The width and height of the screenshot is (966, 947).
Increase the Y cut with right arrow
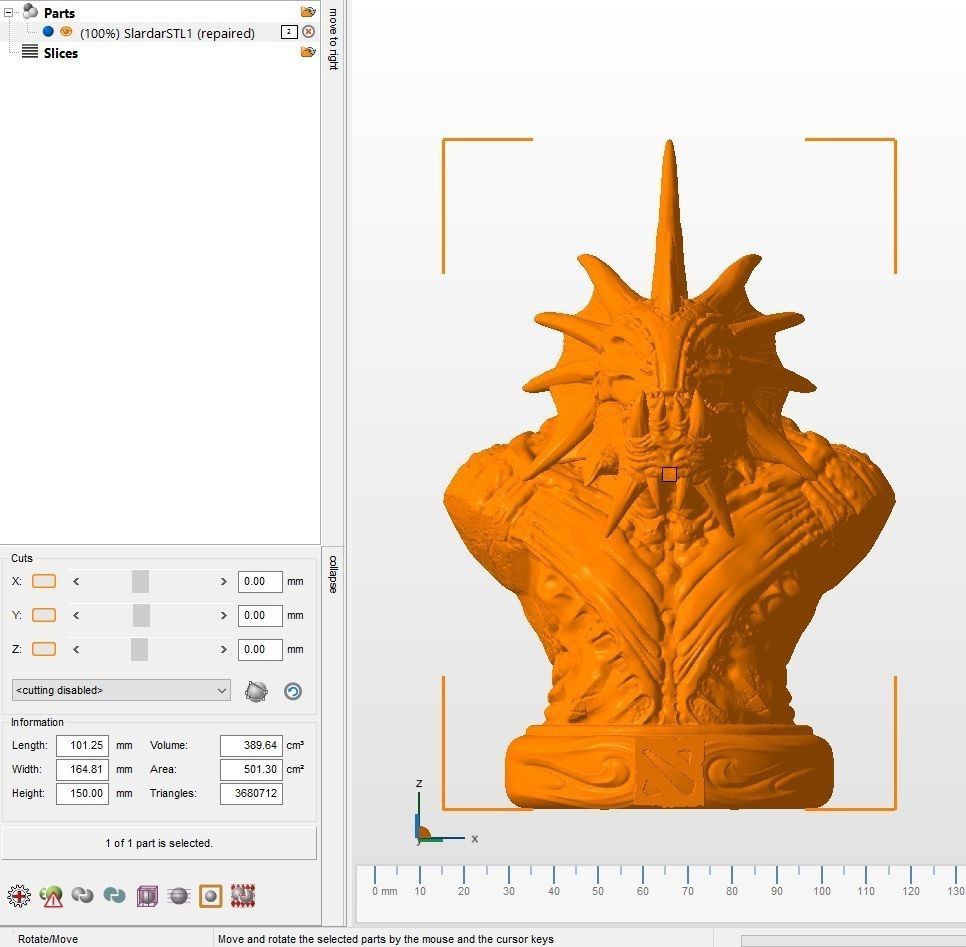(224, 615)
